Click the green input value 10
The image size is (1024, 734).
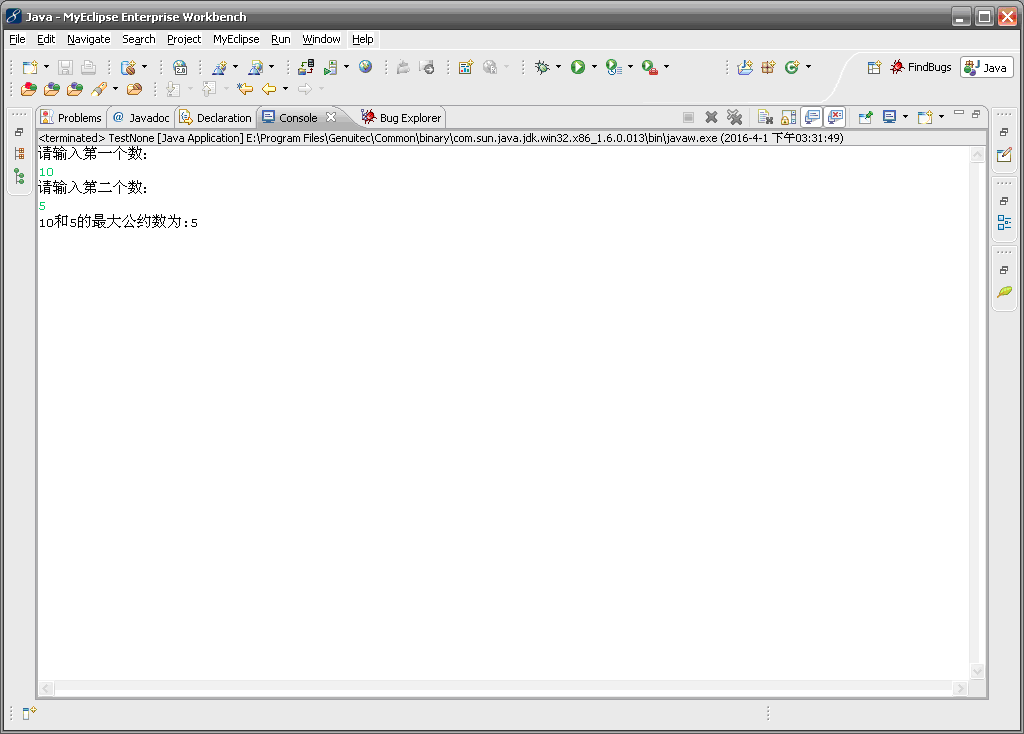click(46, 172)
